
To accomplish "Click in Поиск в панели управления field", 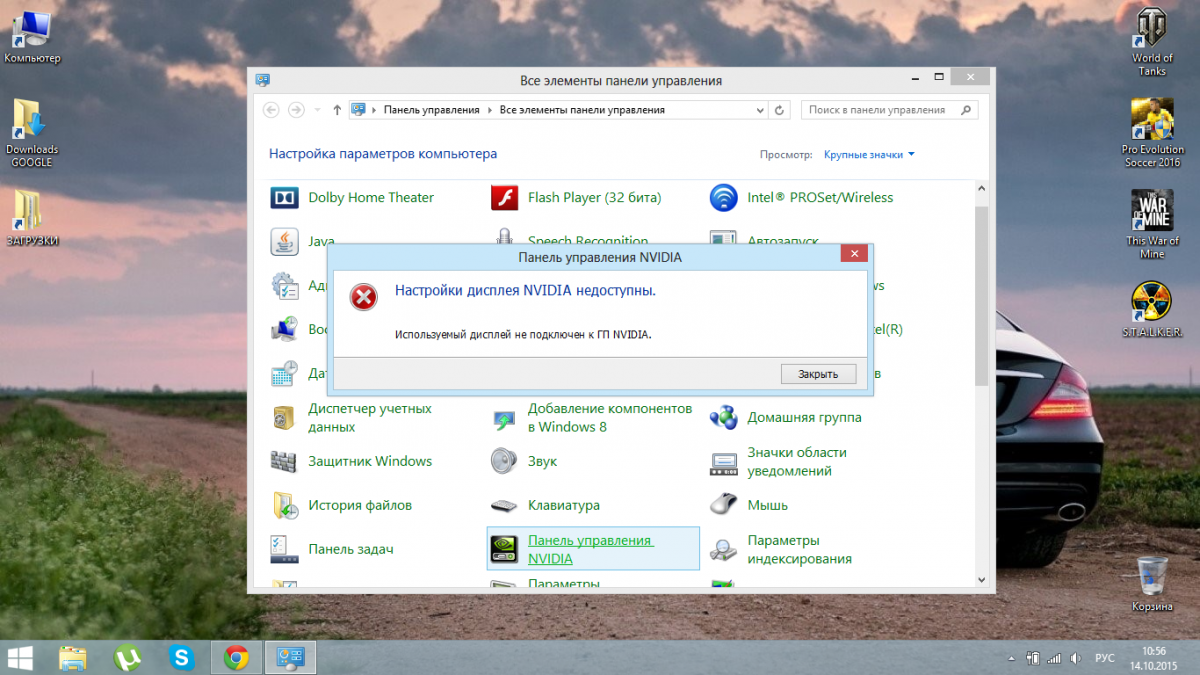I will pos(880,110).
